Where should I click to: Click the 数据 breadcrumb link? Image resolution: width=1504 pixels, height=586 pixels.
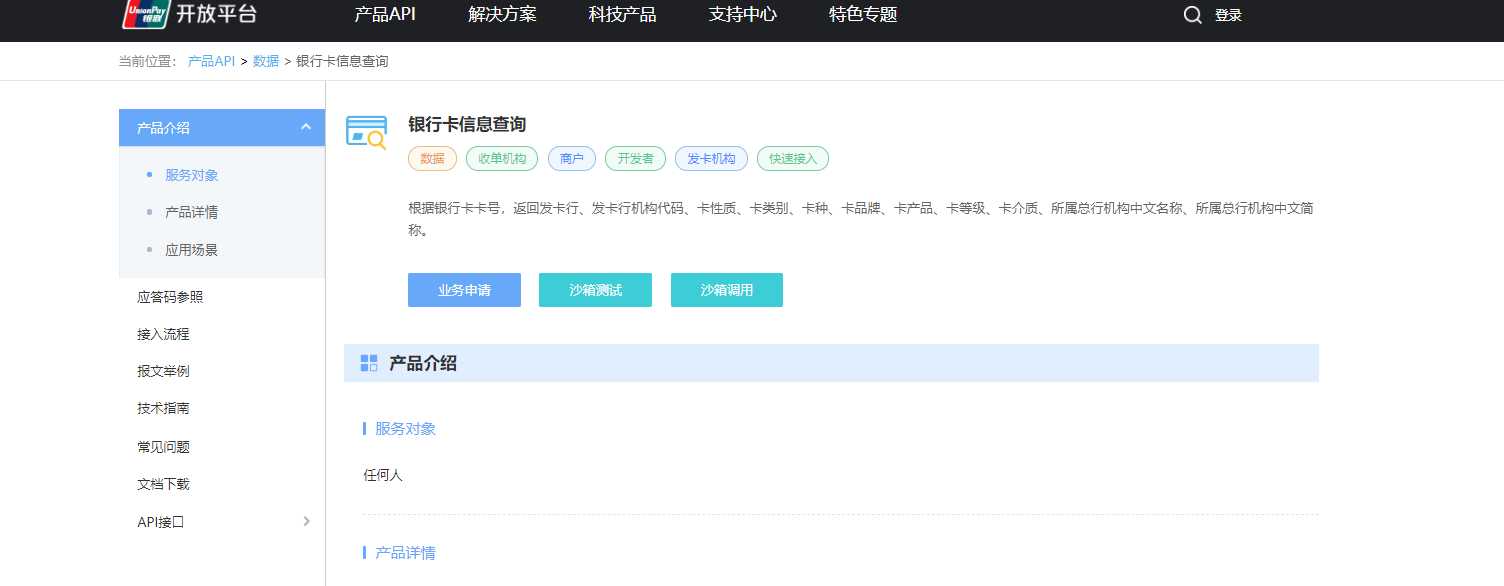tap(265, 61)
